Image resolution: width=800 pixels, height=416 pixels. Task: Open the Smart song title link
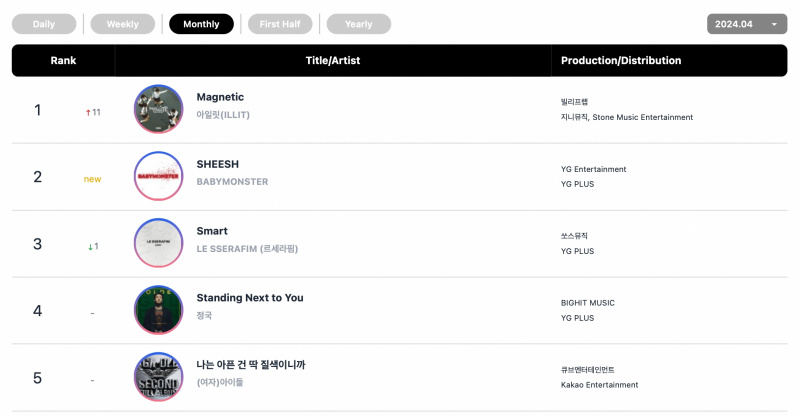point(212,231)
